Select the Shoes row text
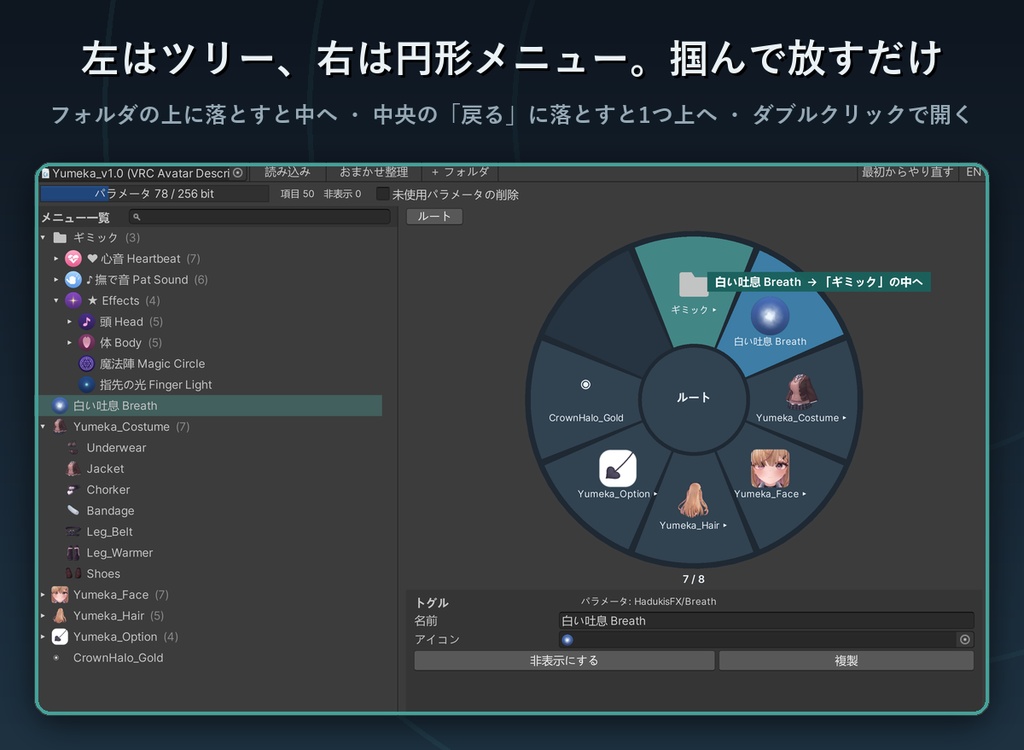The image size is (1024, 750). click(103, 574)
